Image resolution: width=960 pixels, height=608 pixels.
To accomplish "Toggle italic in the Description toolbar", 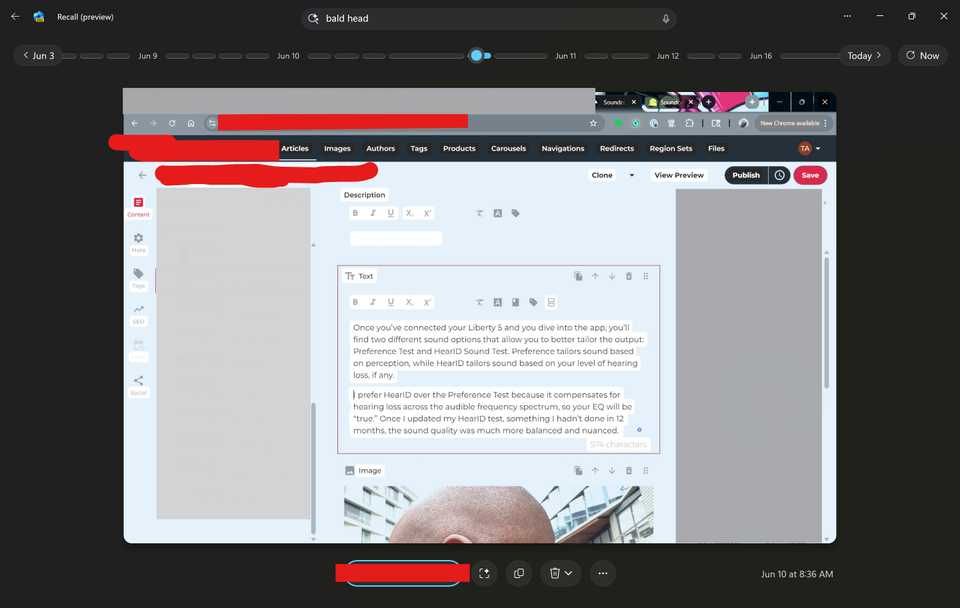I will pos(371,213).
